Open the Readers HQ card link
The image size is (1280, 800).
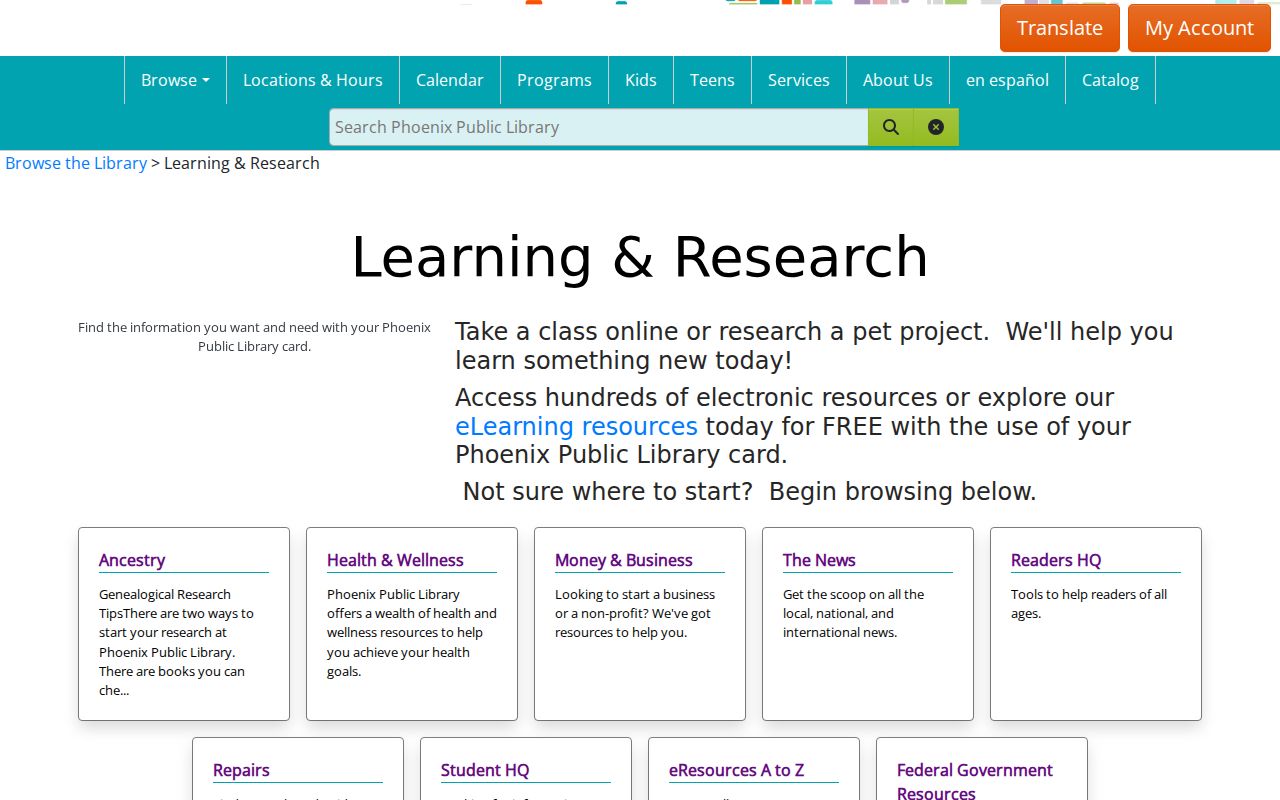point(1056,560)
